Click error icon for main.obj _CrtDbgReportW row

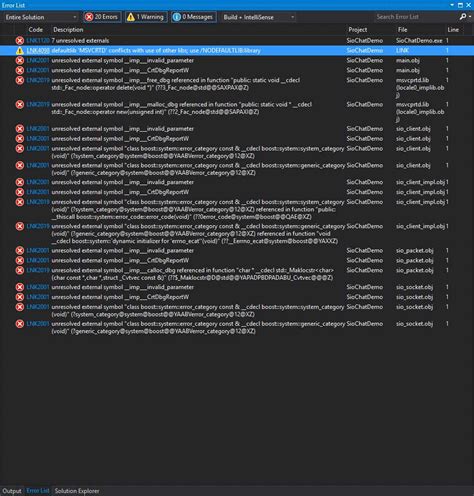(x=20, y=71)
